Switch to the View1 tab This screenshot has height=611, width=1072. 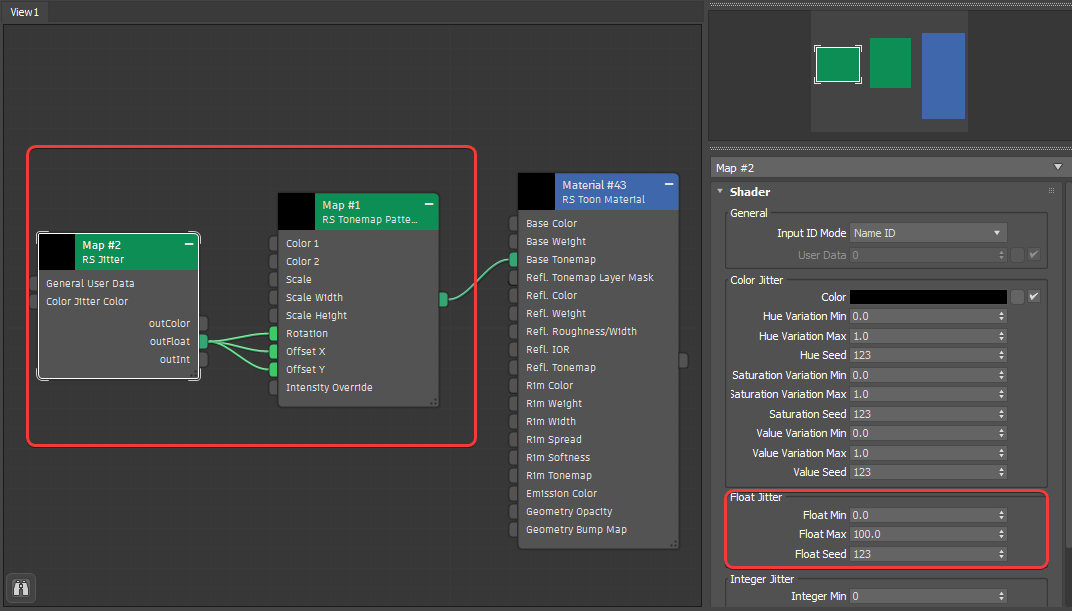point(25,12)
